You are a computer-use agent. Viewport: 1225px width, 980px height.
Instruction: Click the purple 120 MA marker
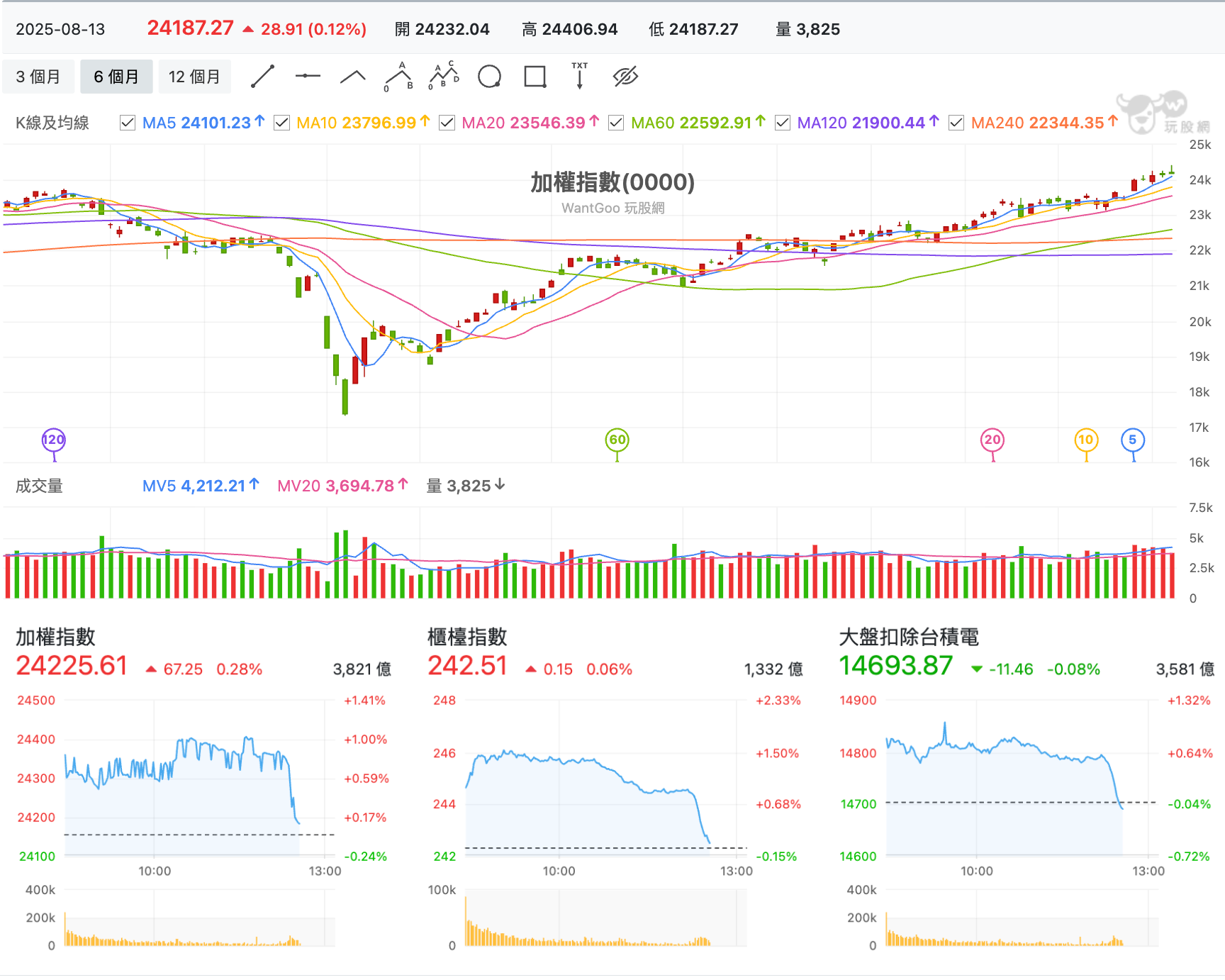(54, 440)
